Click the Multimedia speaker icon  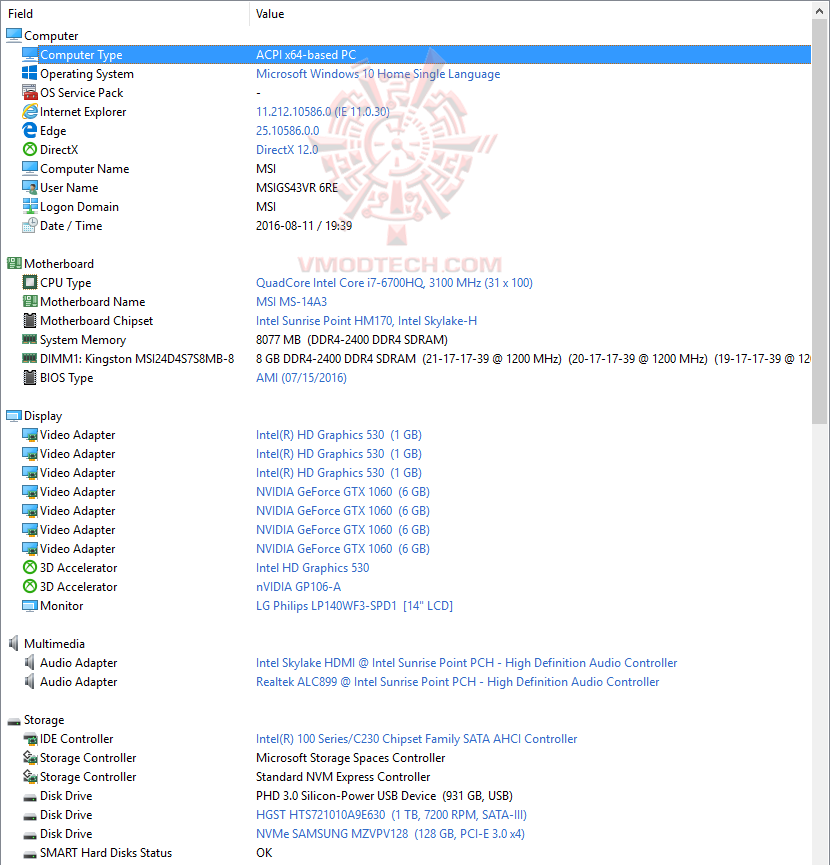pos(14,643)
